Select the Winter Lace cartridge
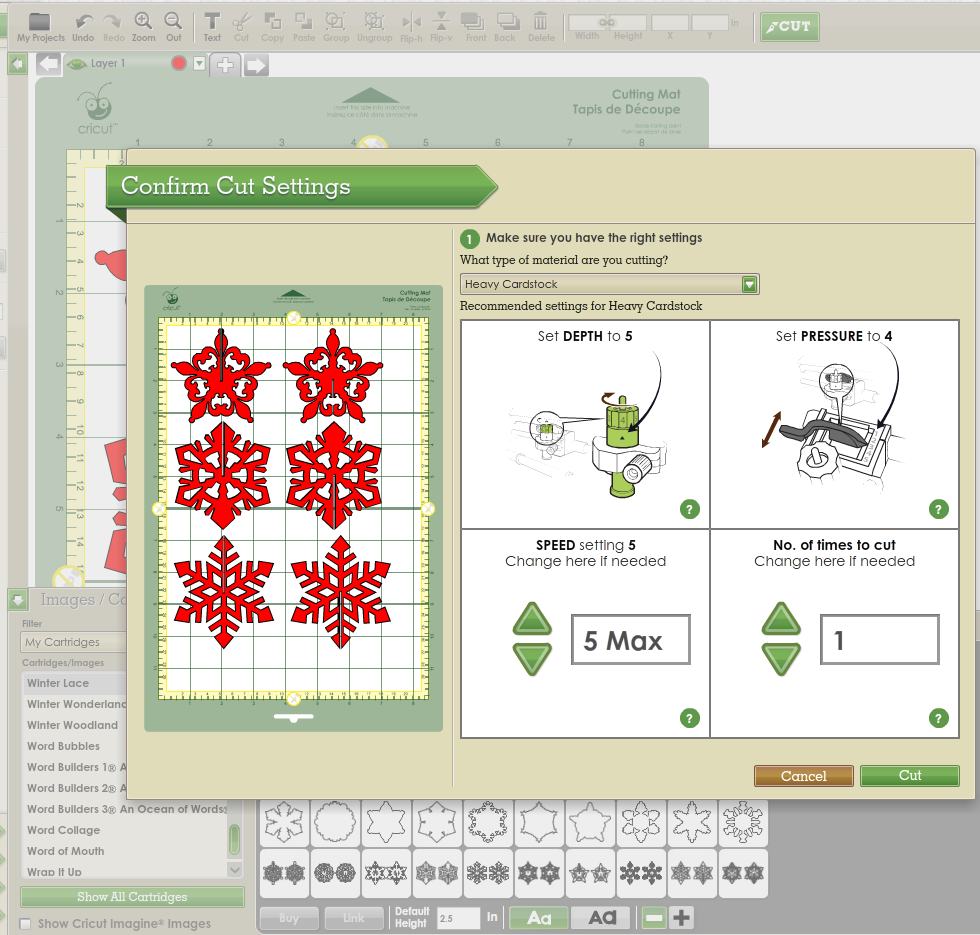 tap(75, 683)
